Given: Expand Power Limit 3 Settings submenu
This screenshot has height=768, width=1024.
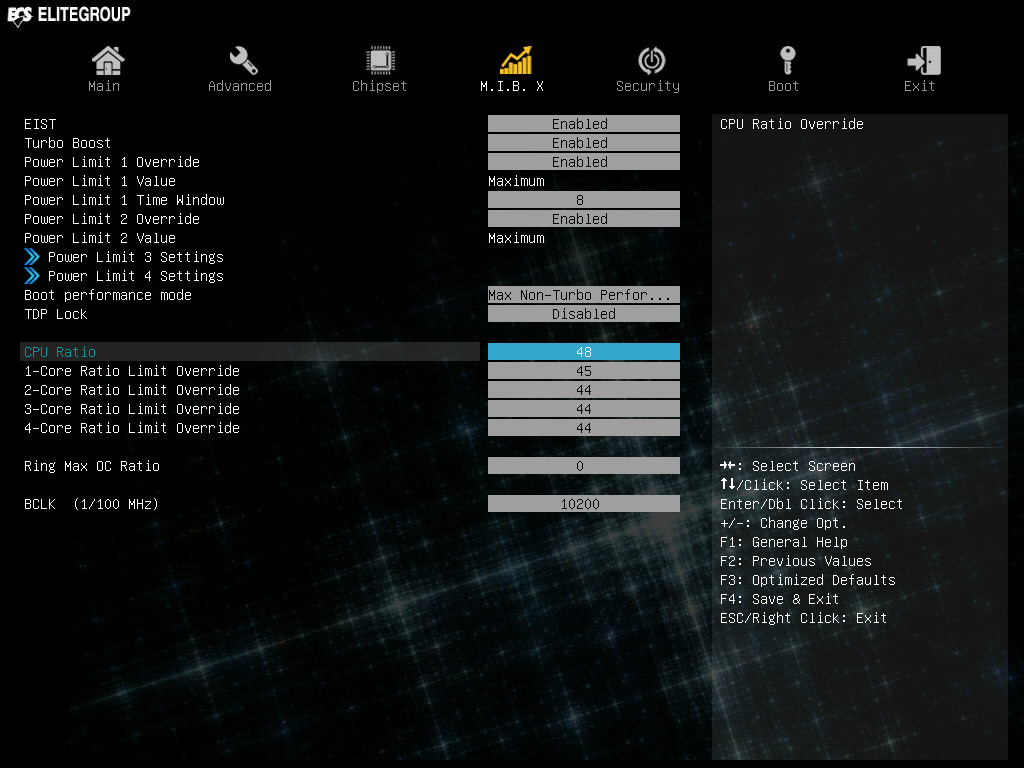Looking at the screenshot, I should coord(135,257).
